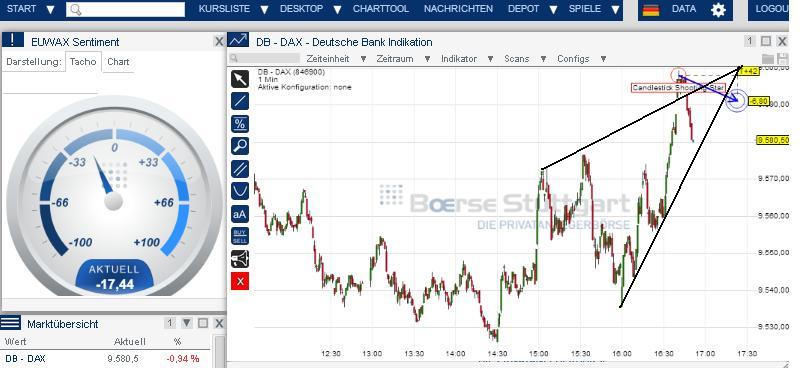The image size is (804, 368).
Task: Open the Configs dropdown arrow
Action: coord(604,59)
